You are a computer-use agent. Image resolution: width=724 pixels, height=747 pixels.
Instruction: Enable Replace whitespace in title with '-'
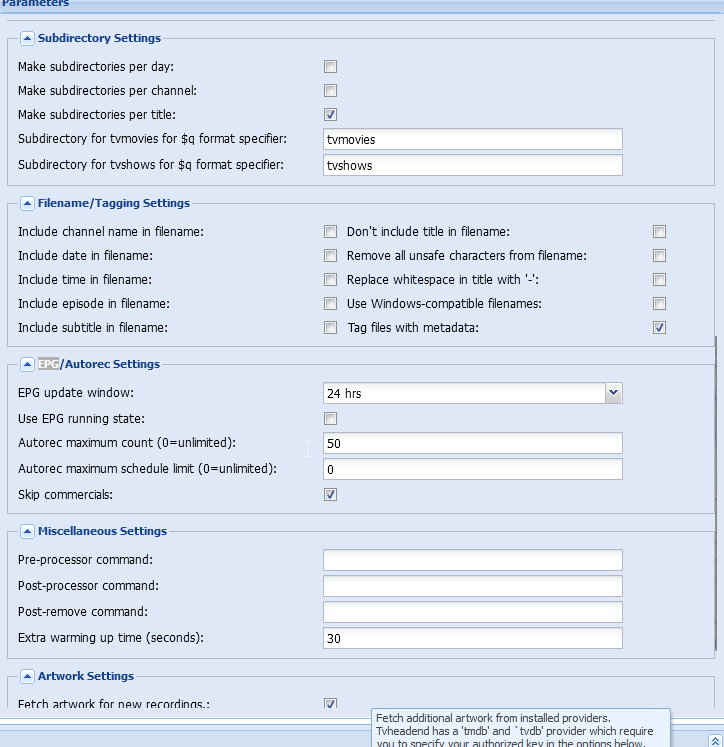click(x=659, y=279)
